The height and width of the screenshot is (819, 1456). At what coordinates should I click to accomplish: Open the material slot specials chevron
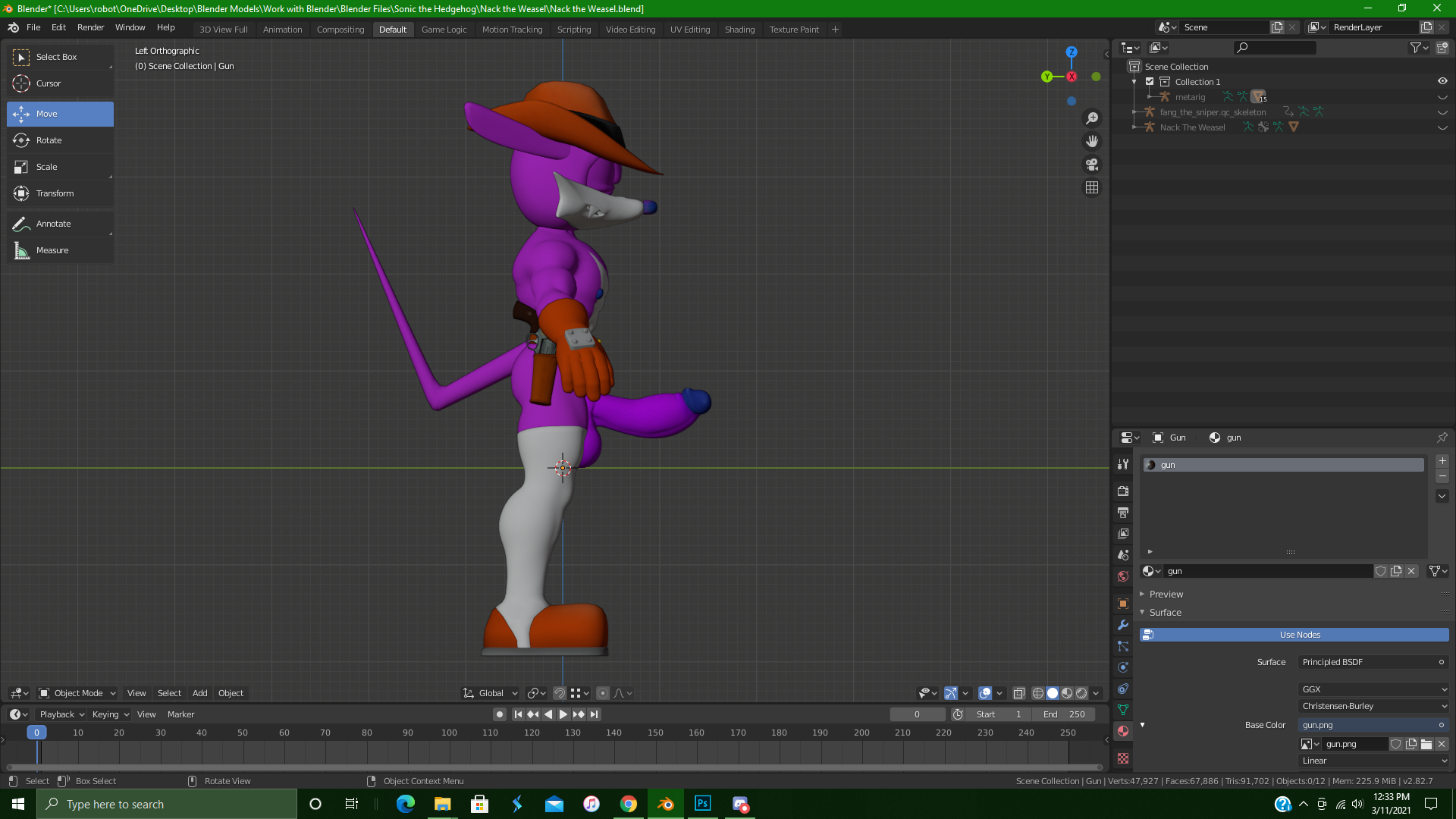point(1442,496)
